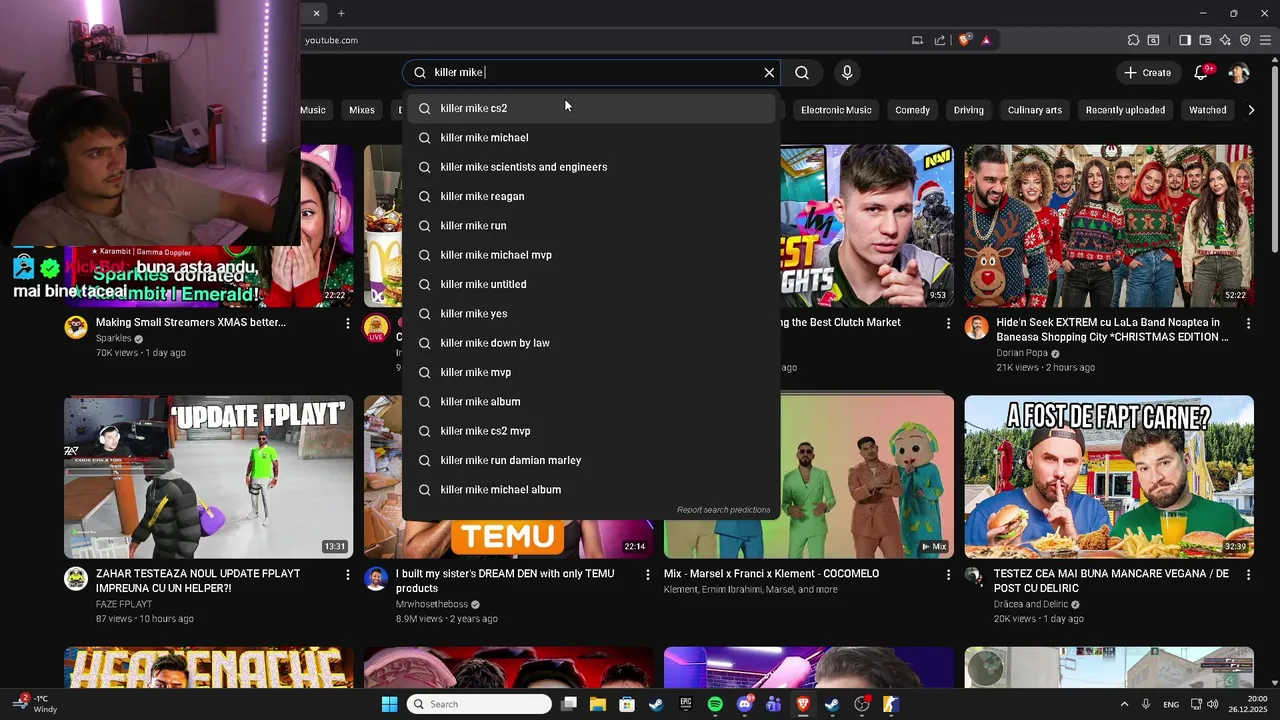Open FAZE FPLAYT channel link
Image resolution: width=1280 pixels, height=720 pixels.
124,604
